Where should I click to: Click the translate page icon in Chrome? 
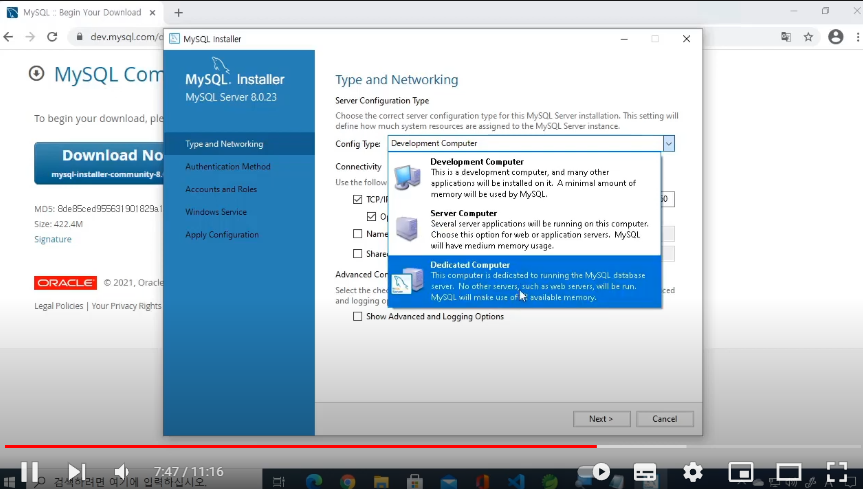(x=786, y=37)
